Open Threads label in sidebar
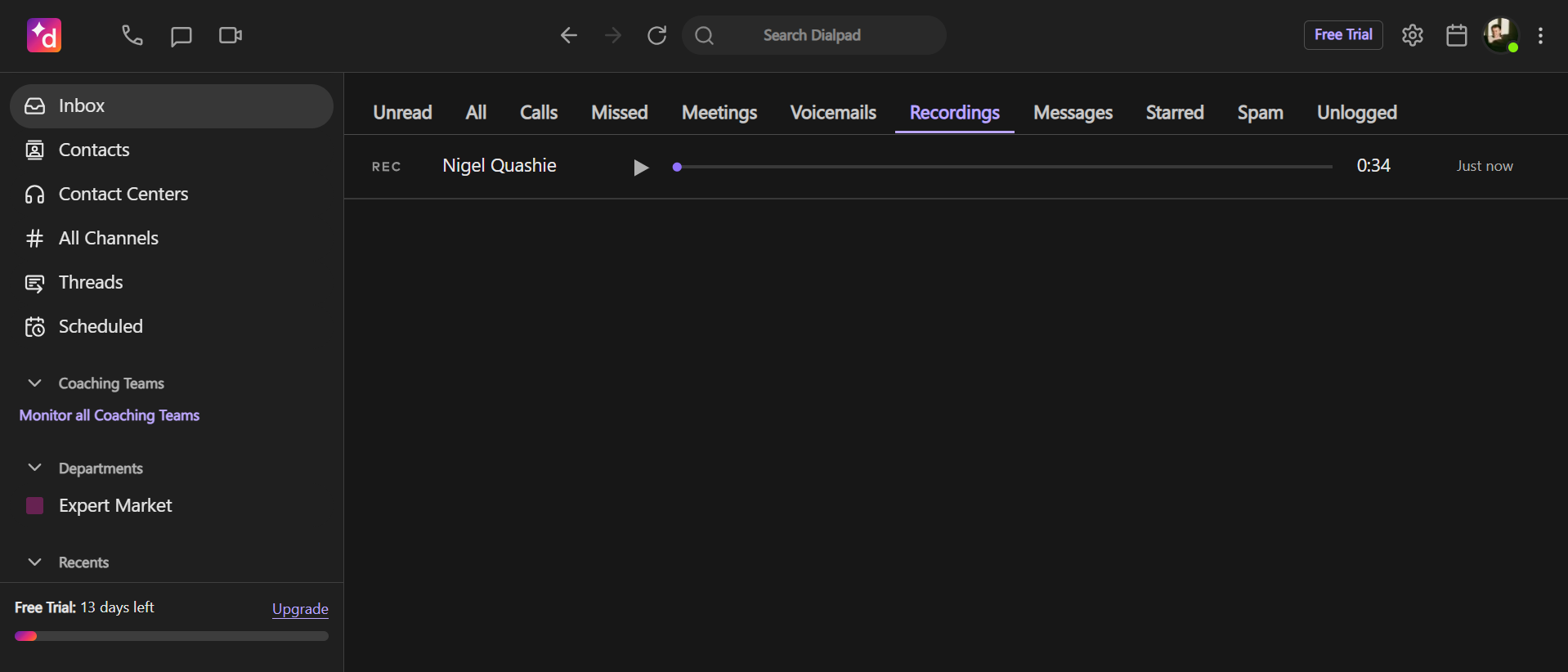Viewport: 1568px width, 672px height. pos(91,283)
